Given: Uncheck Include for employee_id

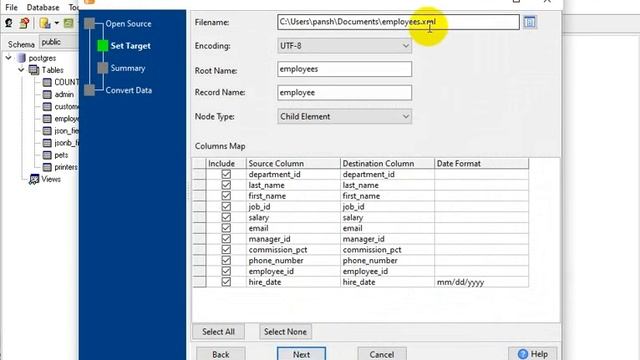Looking at the screenshot, I should point(226,271).
